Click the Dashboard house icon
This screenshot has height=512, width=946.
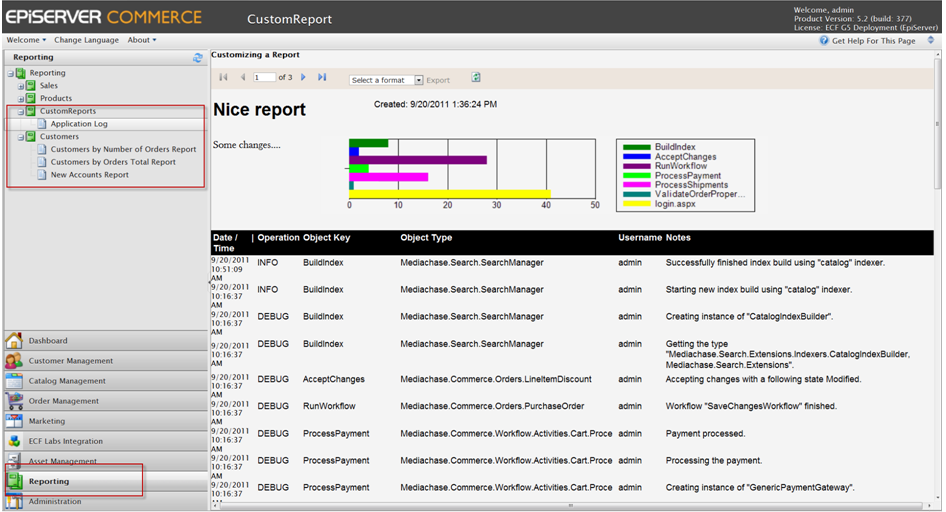pyautogui.click(x=15, y=341)
